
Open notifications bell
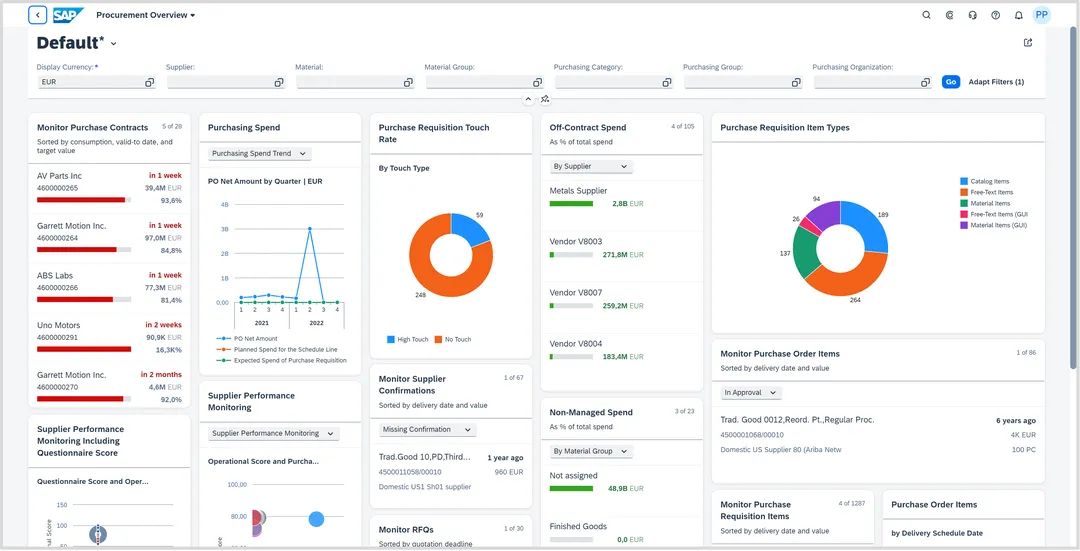[1018, 15]
